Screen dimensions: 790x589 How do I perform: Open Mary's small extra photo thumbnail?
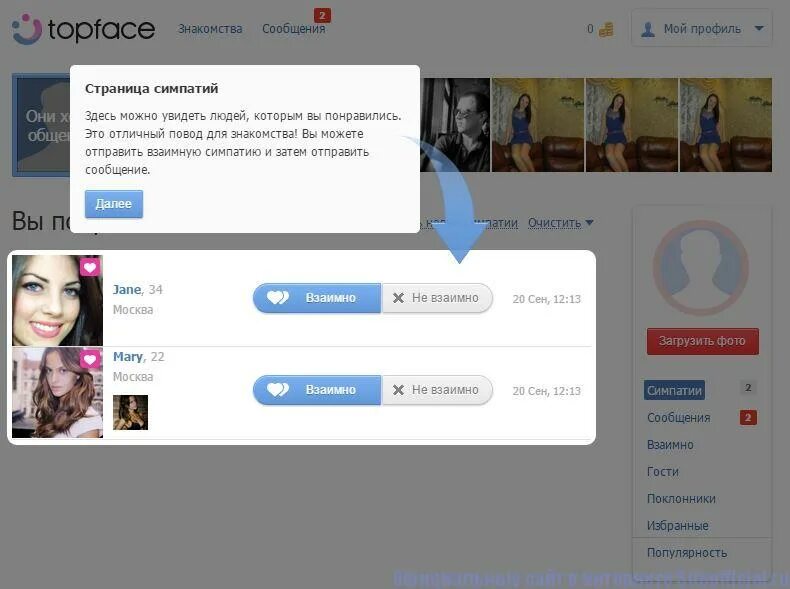coord(130,412)
